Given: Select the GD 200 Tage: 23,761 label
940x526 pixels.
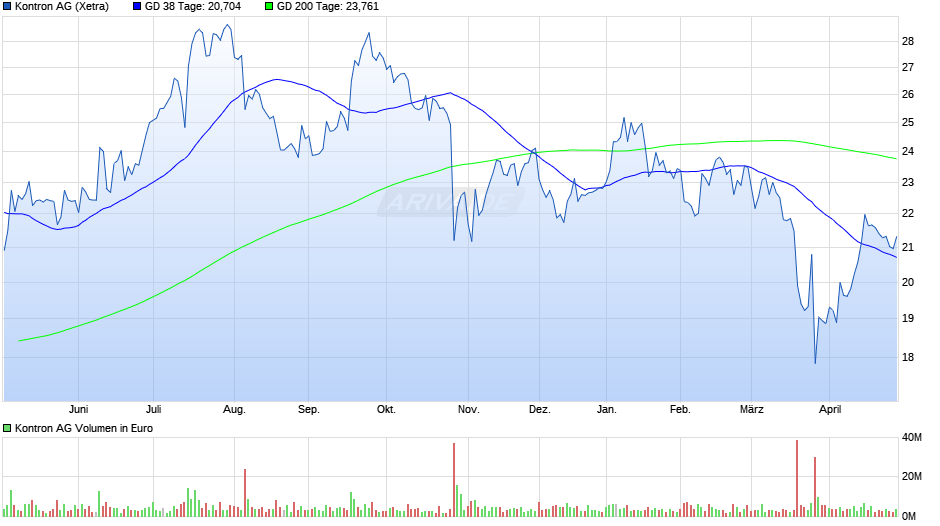Looking at the screenshot, I should pyautogui.click(x=327, y=7).
